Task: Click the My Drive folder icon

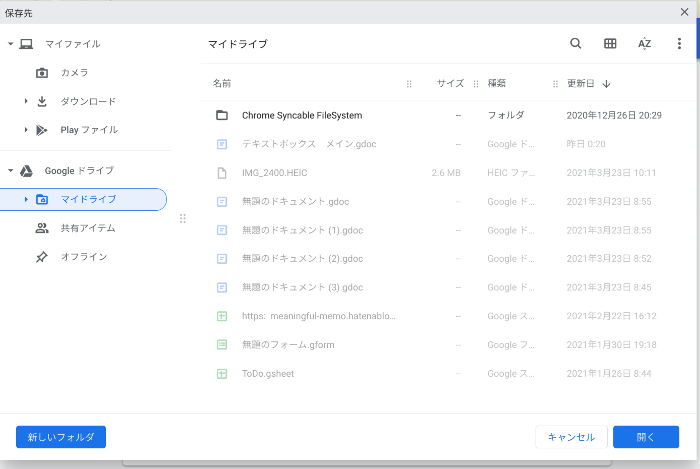Action: coord(42,199)
